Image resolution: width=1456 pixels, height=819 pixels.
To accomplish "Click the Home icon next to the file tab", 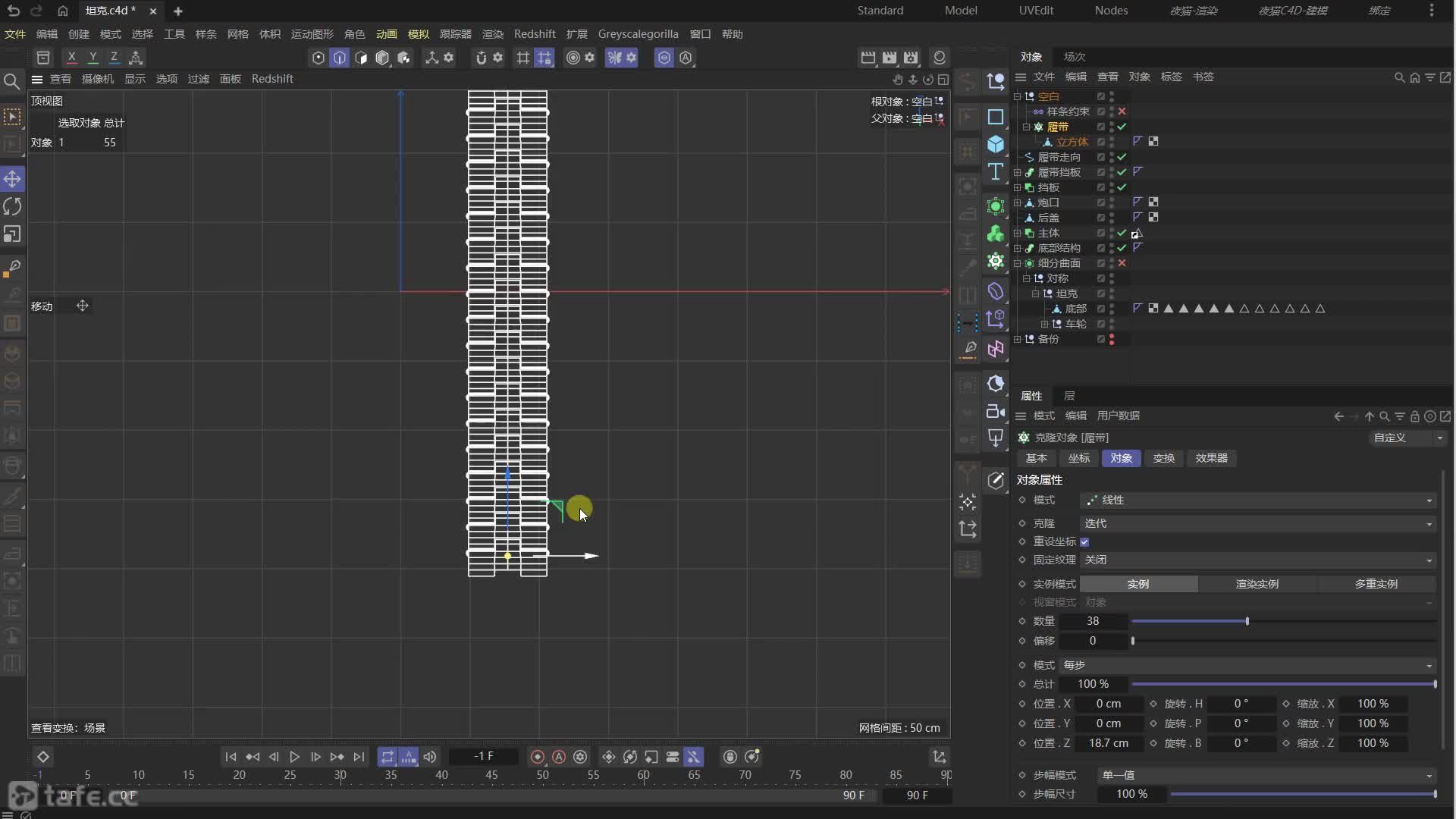I will pyautogui.click(x=63, y=11).
